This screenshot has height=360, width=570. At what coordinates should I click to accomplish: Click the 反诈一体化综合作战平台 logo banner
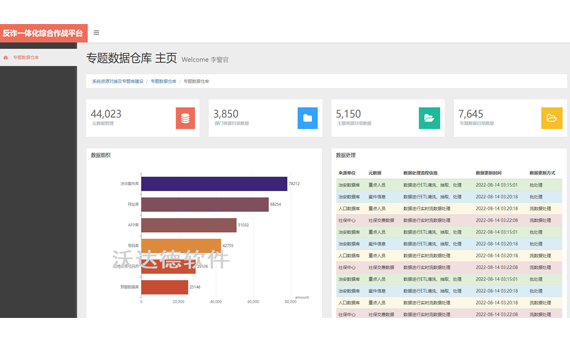click(x=44, y=33)
